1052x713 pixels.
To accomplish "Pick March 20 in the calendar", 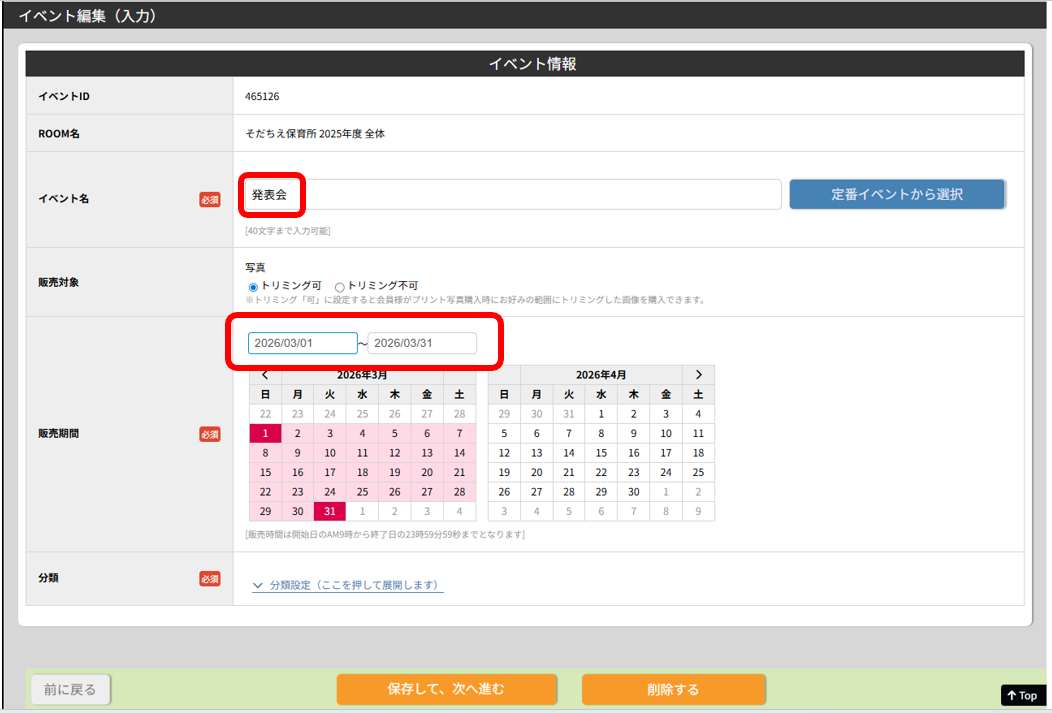I will pos(427,472).
